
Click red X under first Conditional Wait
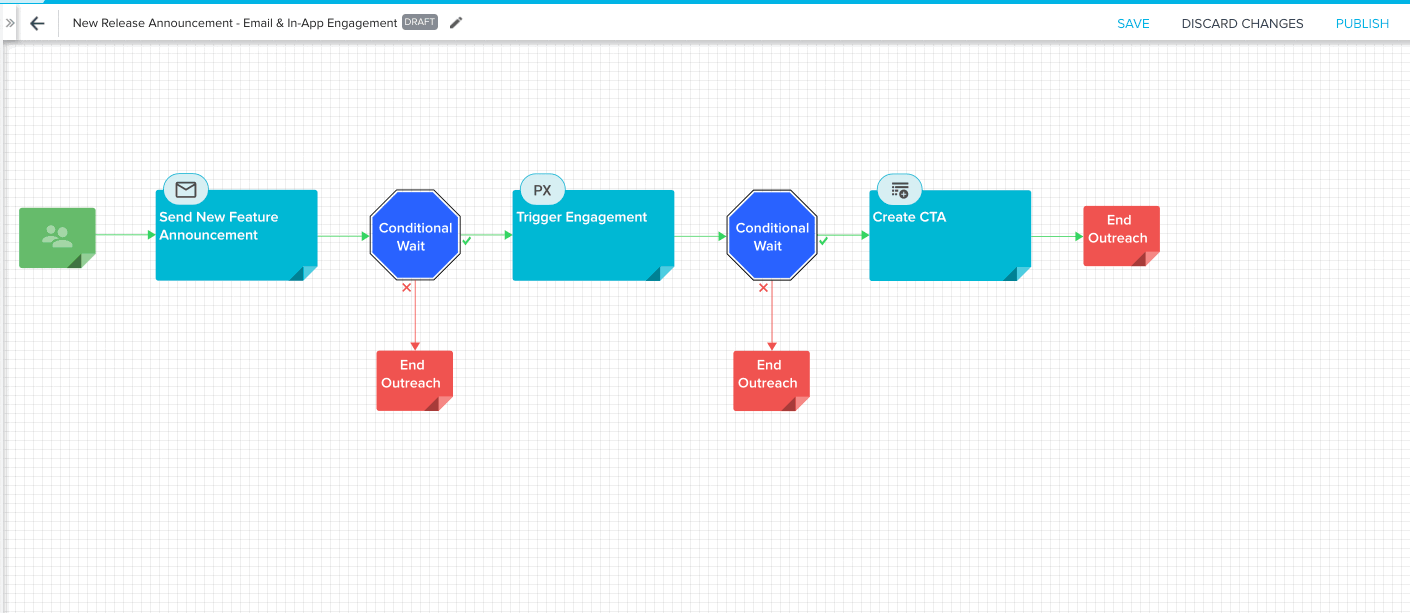(407, 288)
